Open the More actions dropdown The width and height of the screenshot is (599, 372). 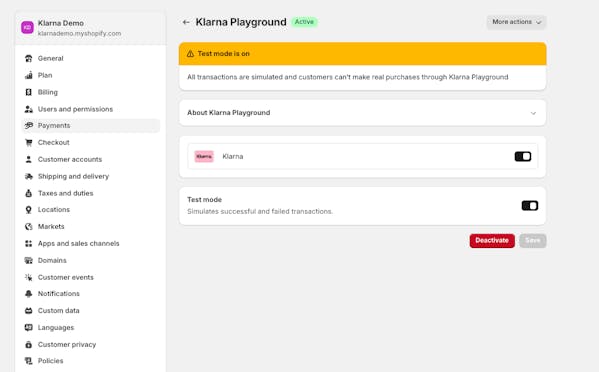pos(516,22)
